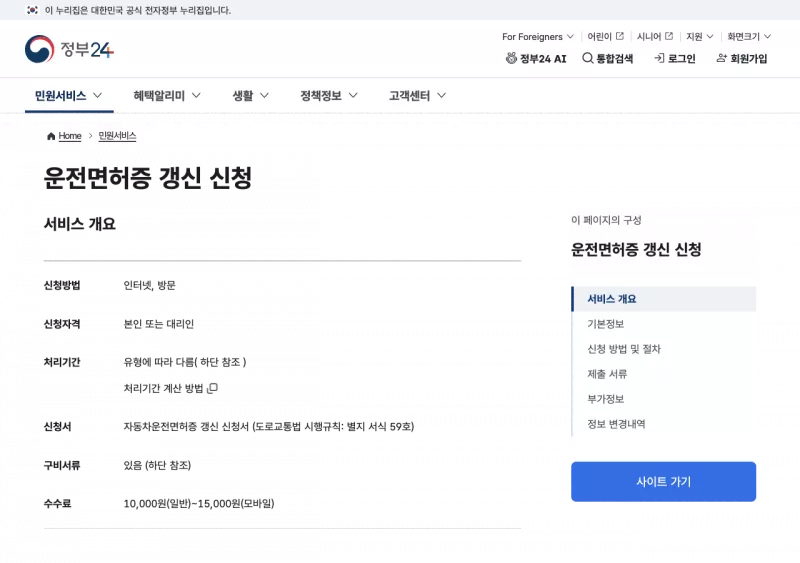Image resolution: width=800 pixels, height=563 pixels.
Task: Click the text 인터넷, 방문
Action: [149, 285]
